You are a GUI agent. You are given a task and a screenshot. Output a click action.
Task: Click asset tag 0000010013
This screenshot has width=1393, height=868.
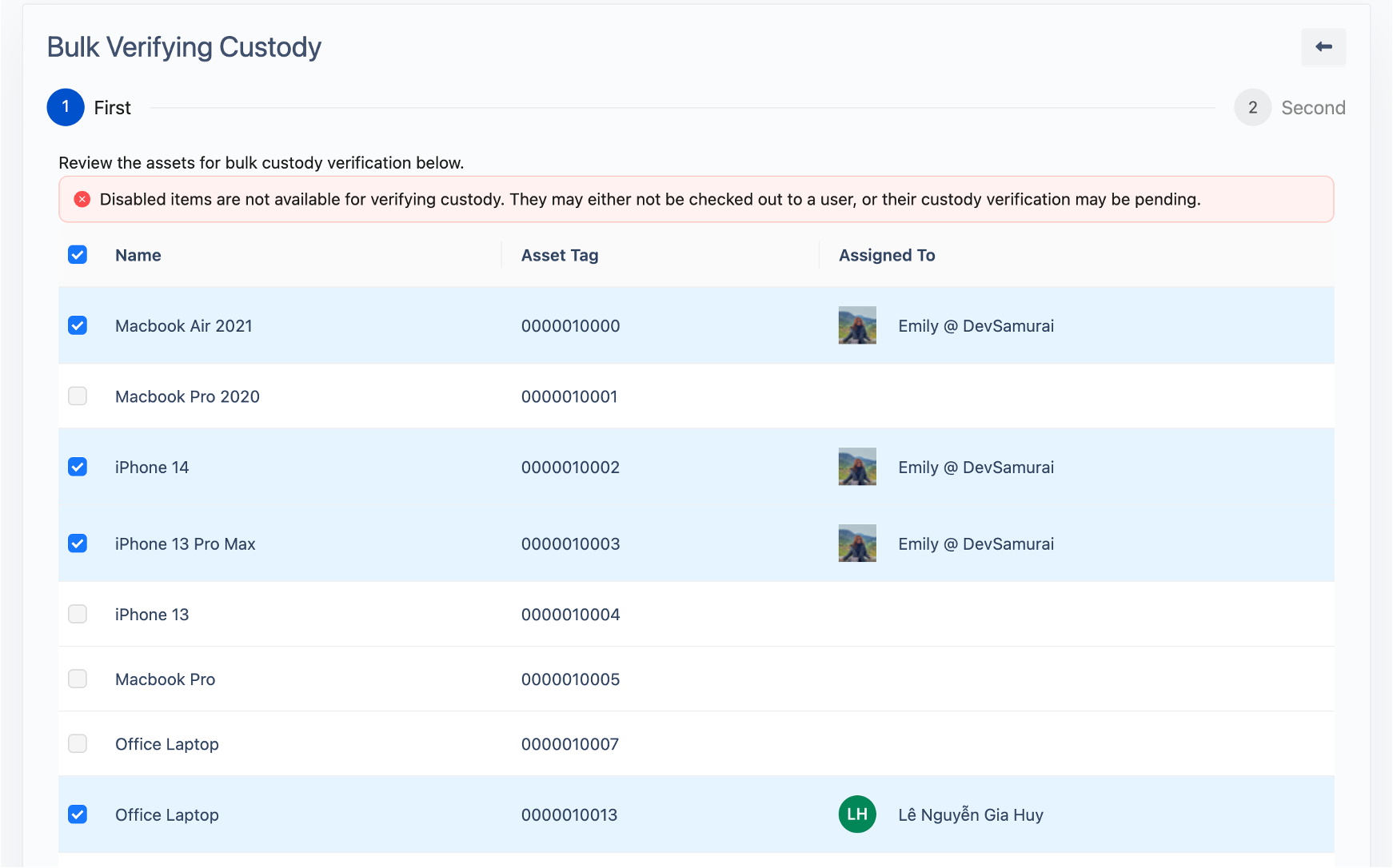[x=569, y=815]
